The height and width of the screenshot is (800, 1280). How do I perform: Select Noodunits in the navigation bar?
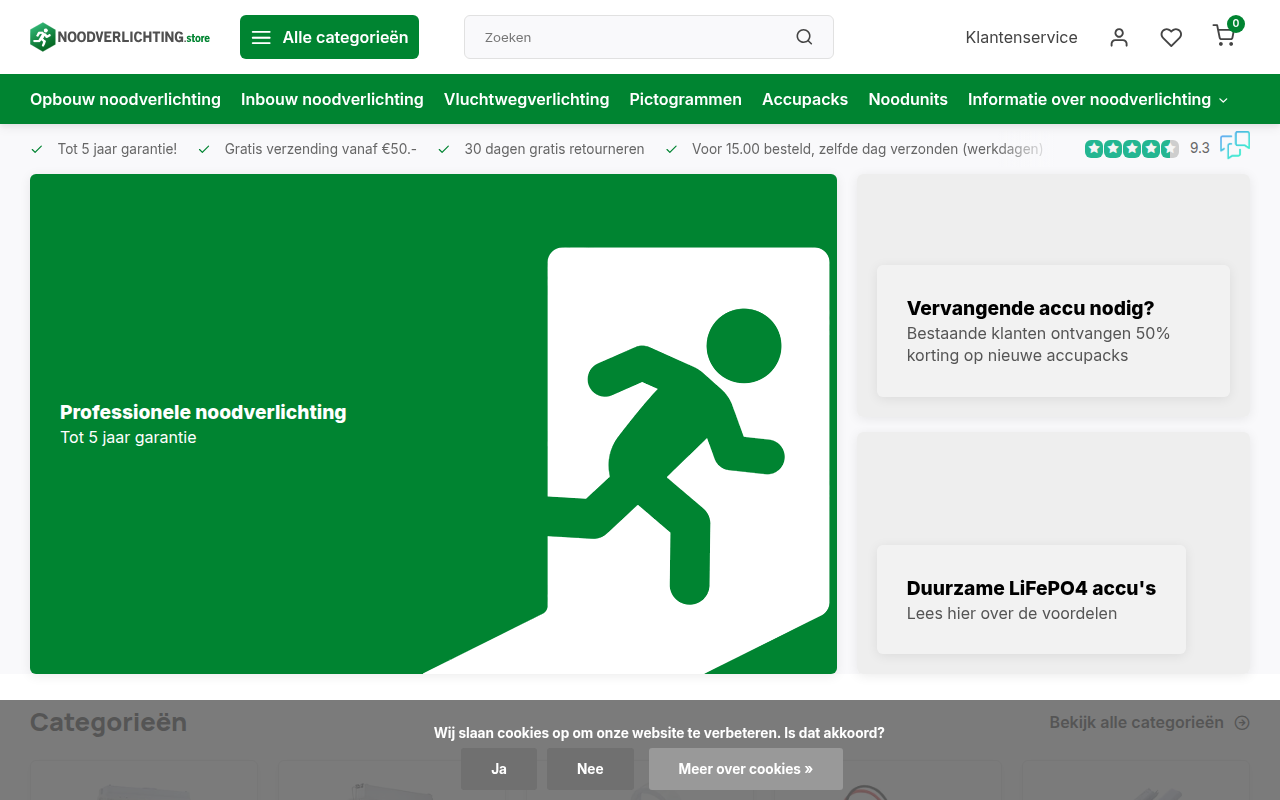coord(908,99)
